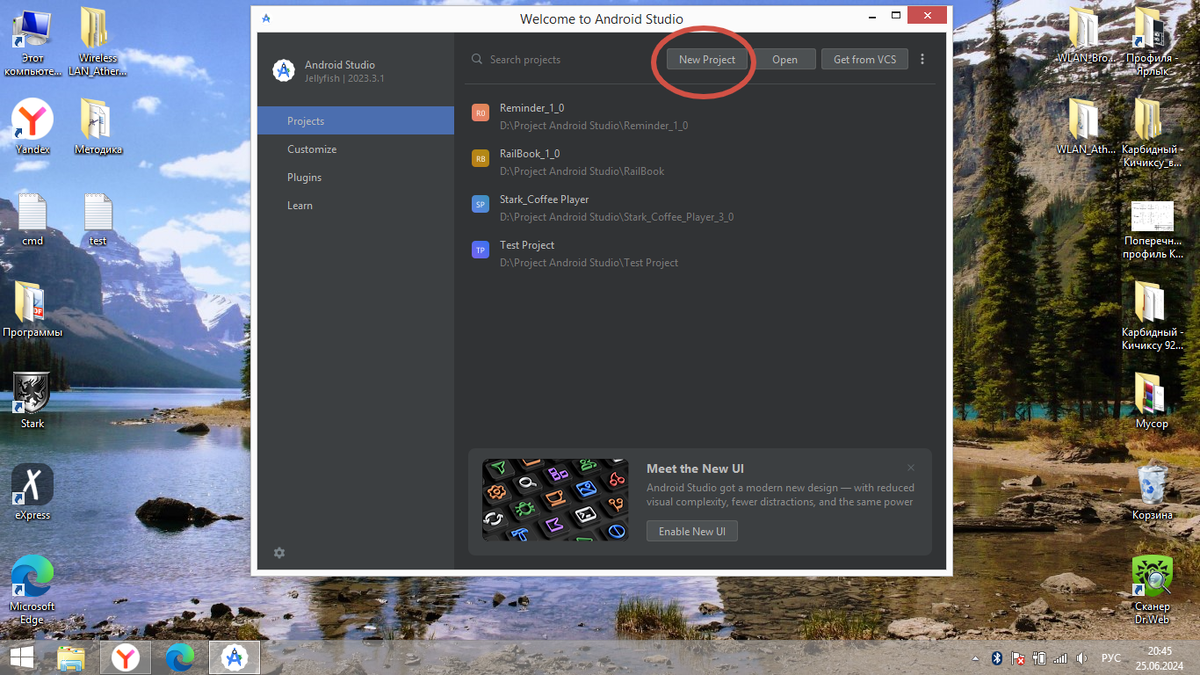Open Yandex browser from the taskbar
This screenshot has height=675, width=1200.
tap(125, 657)
